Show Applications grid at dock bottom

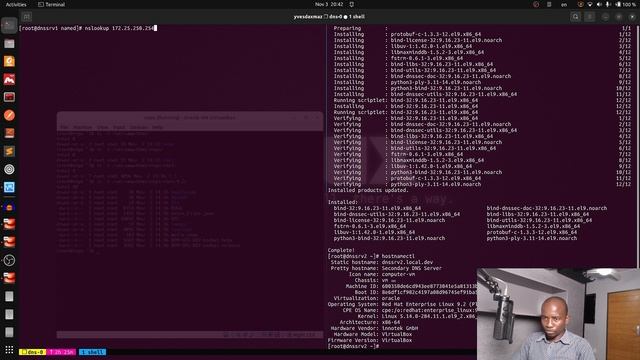point(9,350)
